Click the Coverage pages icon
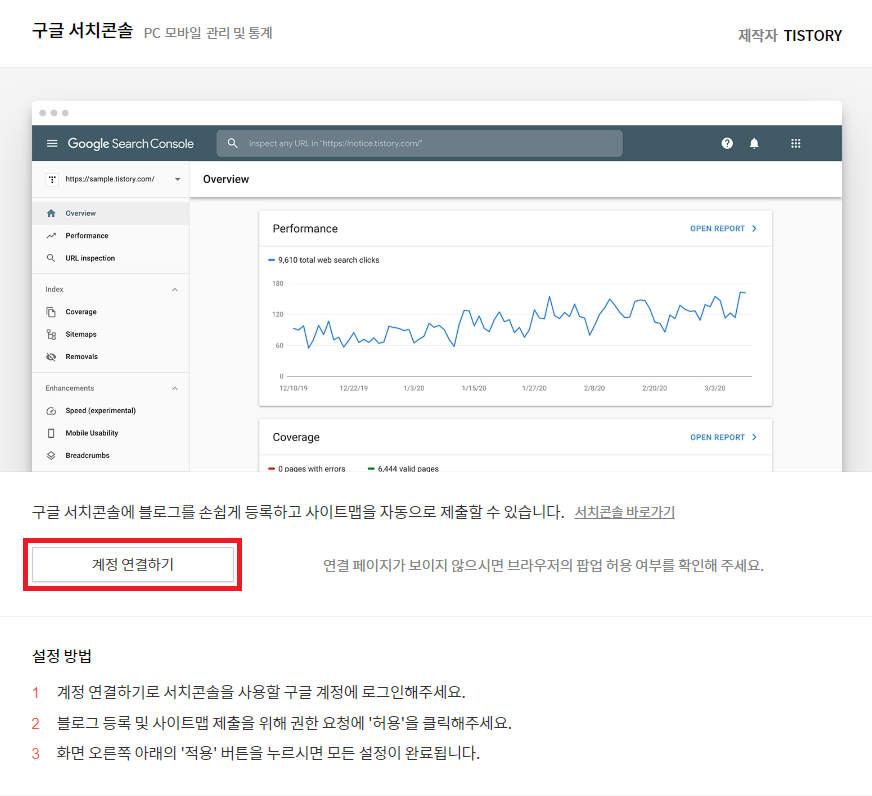The height and width of the screenshot is (796, 872). (51, 312)
